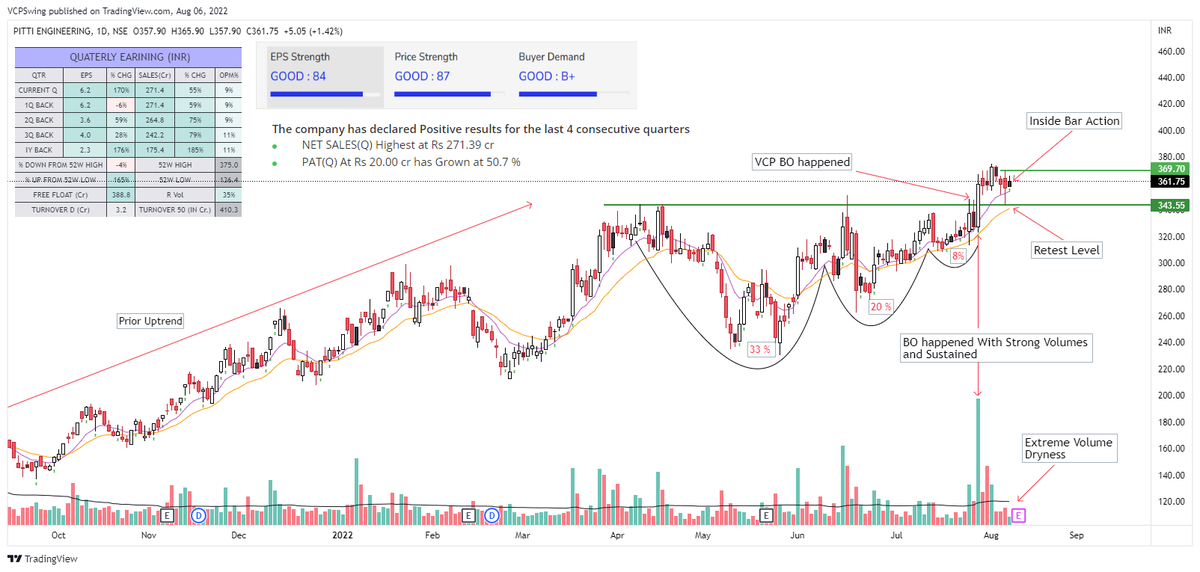Click the OPM% column header
Image resolution: width=1200 pixels, height=572 pixels.
228,74
